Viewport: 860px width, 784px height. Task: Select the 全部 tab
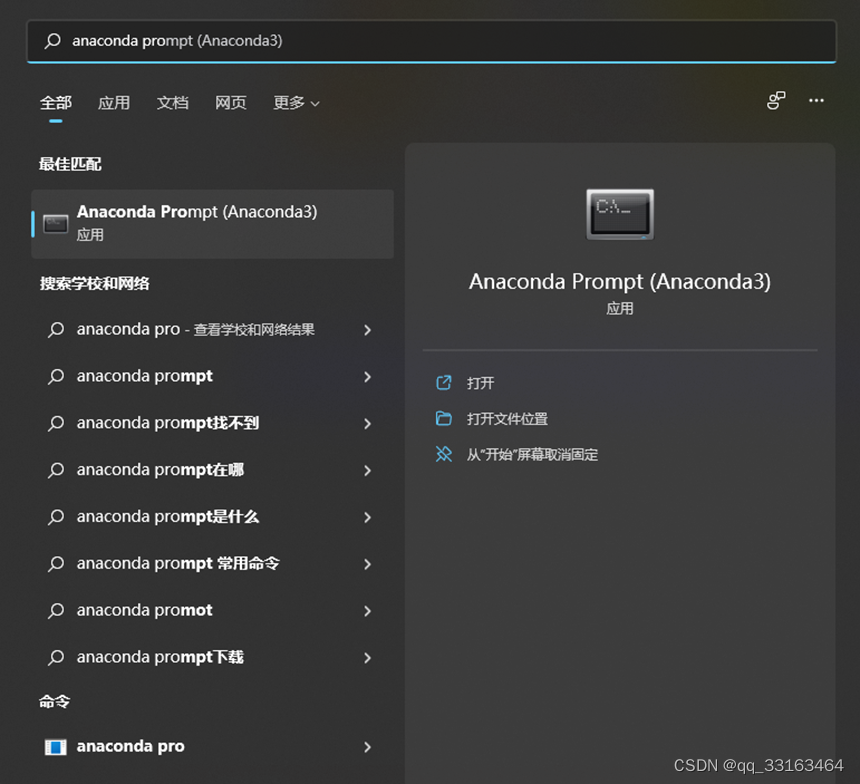pyautogui.click(x=55, y=103)
